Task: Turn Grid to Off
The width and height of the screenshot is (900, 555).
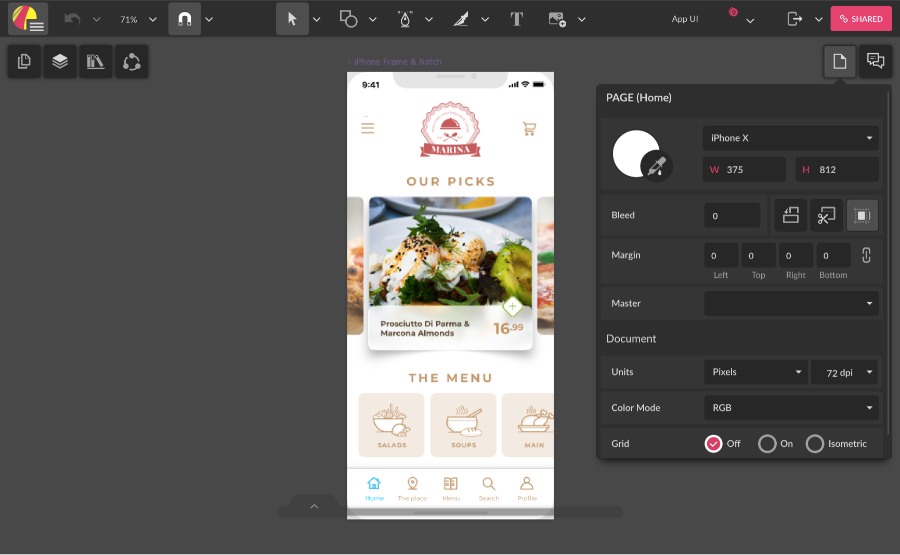Action: (x=713, y=443)
